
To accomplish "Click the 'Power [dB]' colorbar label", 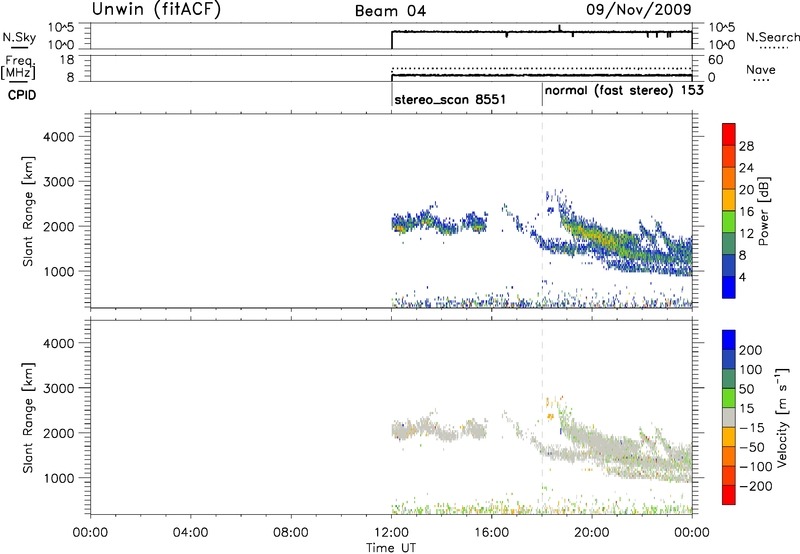I will [764, 211].
